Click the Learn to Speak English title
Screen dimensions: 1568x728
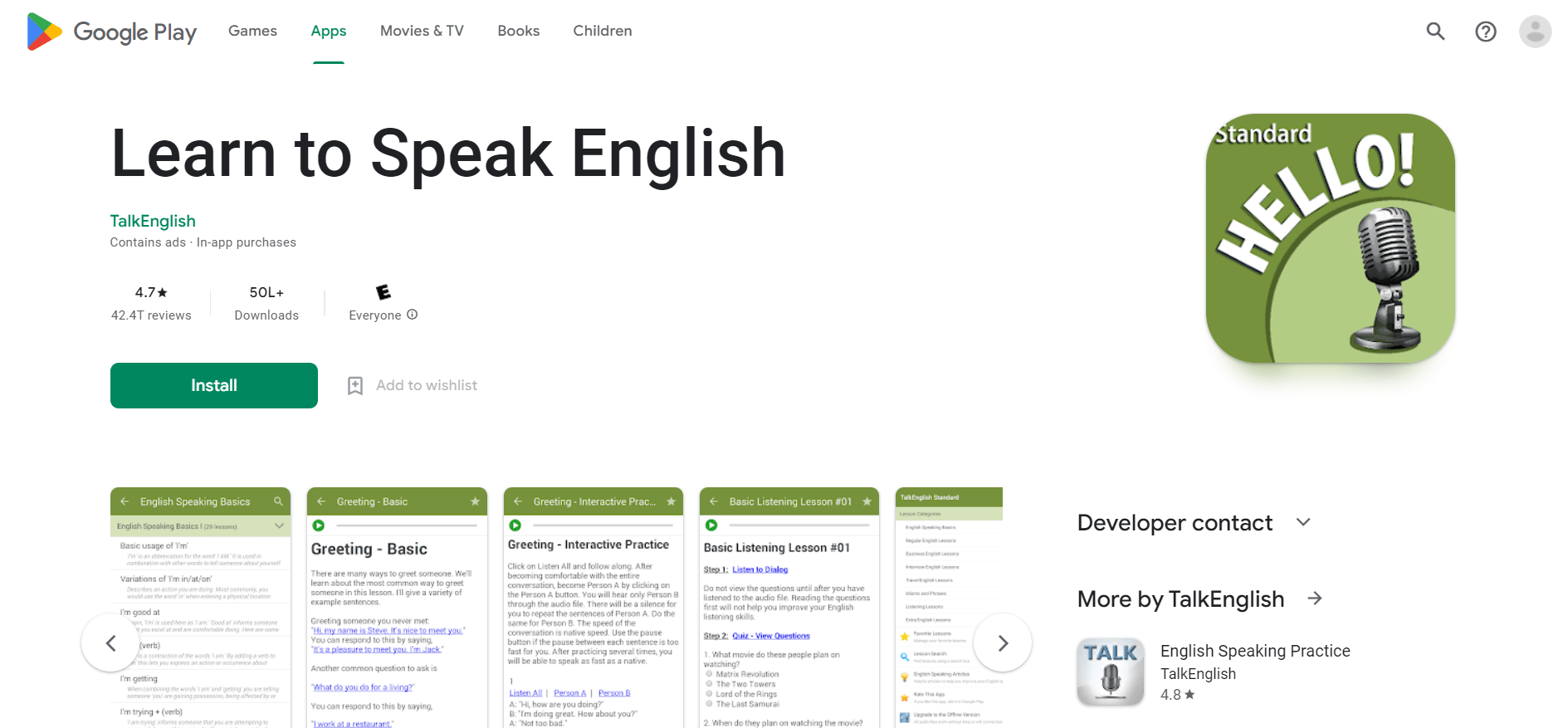[448, 154]
